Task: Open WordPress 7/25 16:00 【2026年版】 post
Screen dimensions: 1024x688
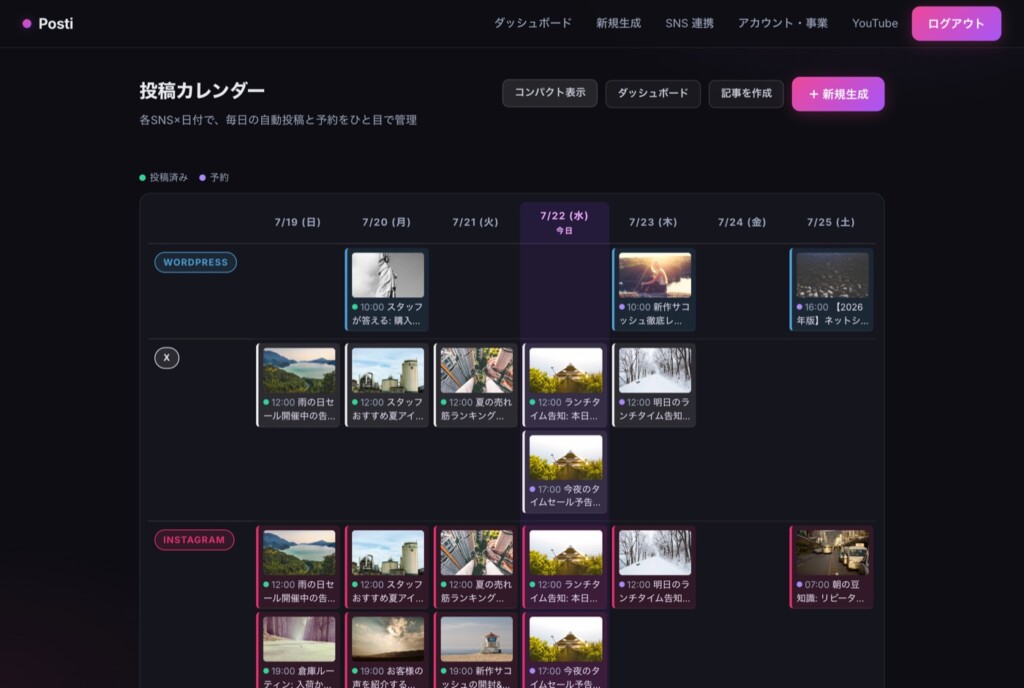Action: pyautogui.click(x=831, y=289)
